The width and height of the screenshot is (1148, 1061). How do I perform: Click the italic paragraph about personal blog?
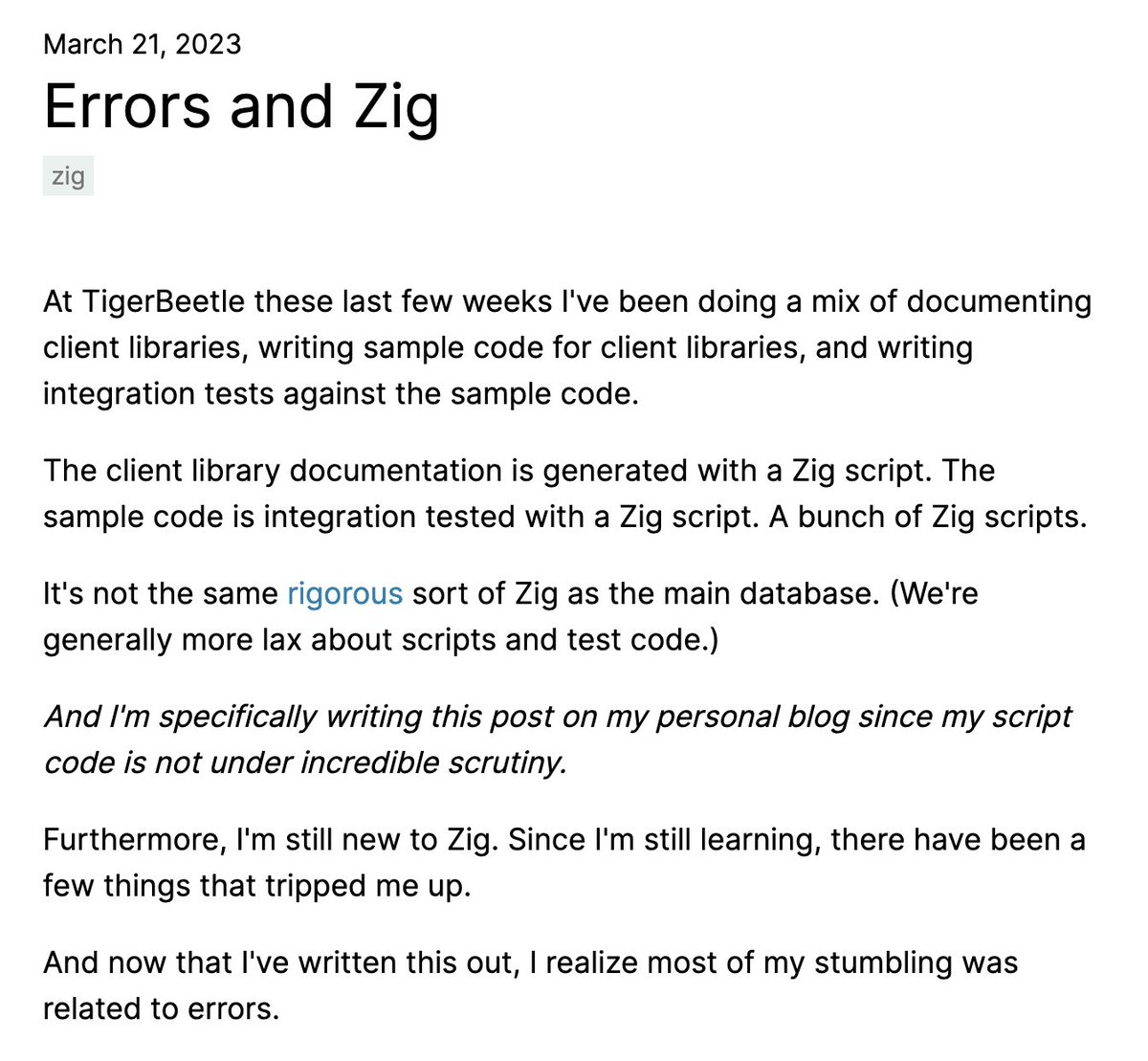coord(557,717)
